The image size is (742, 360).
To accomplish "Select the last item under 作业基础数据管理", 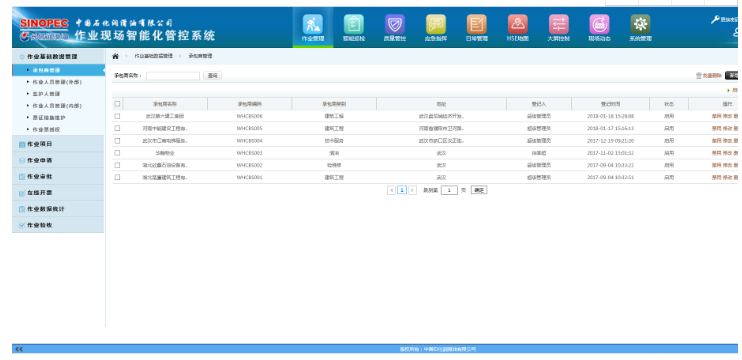I will pyautogui.click(x=46, y=129).
